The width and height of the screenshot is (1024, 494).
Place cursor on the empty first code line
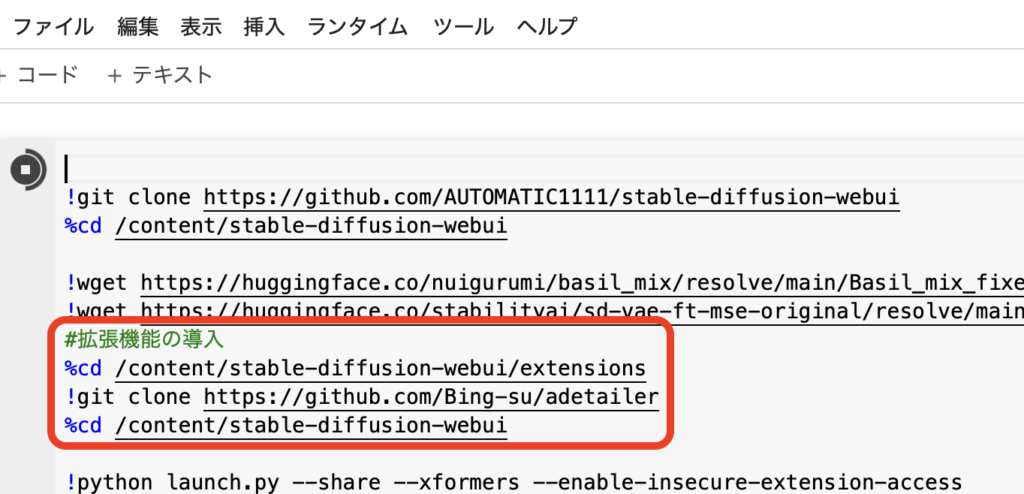click(x=300, y=169)
